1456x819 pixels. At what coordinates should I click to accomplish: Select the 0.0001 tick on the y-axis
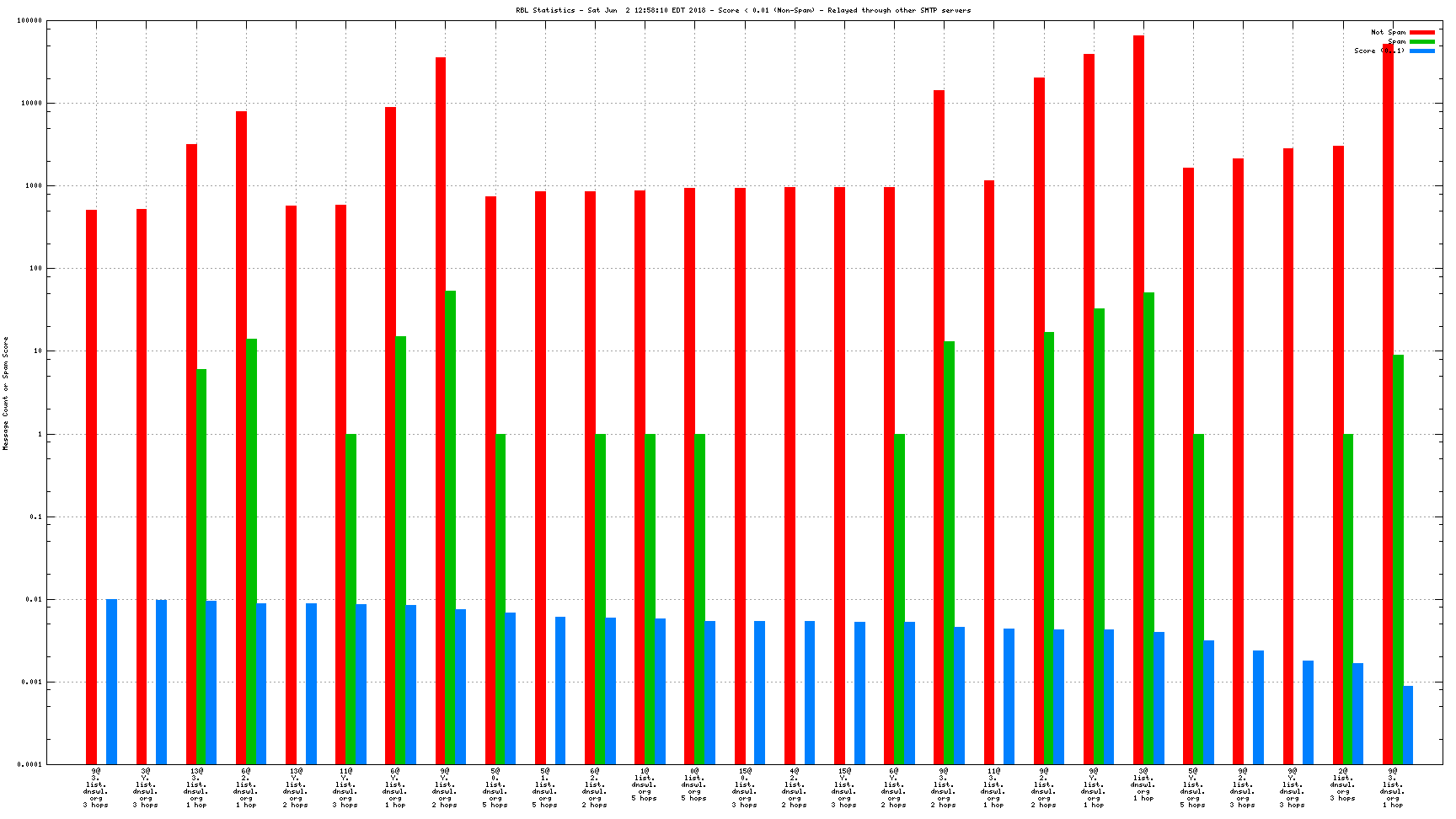(x=29, y=764)
